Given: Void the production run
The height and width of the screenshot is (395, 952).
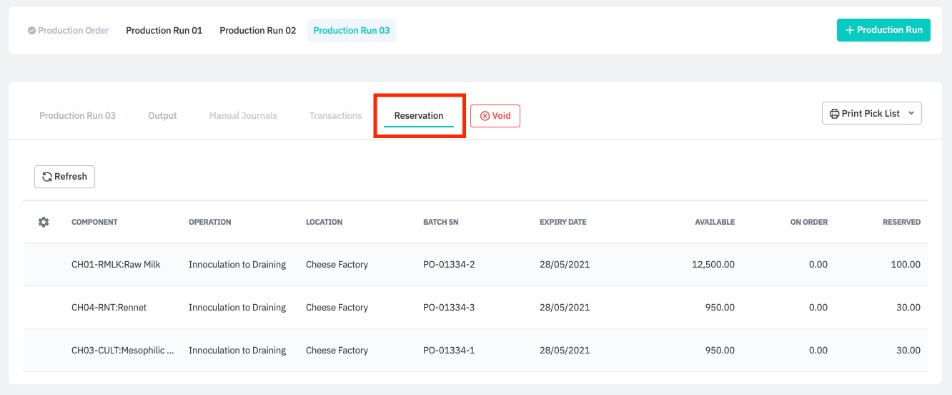Looking at the screenshot, I should point(495,116).
